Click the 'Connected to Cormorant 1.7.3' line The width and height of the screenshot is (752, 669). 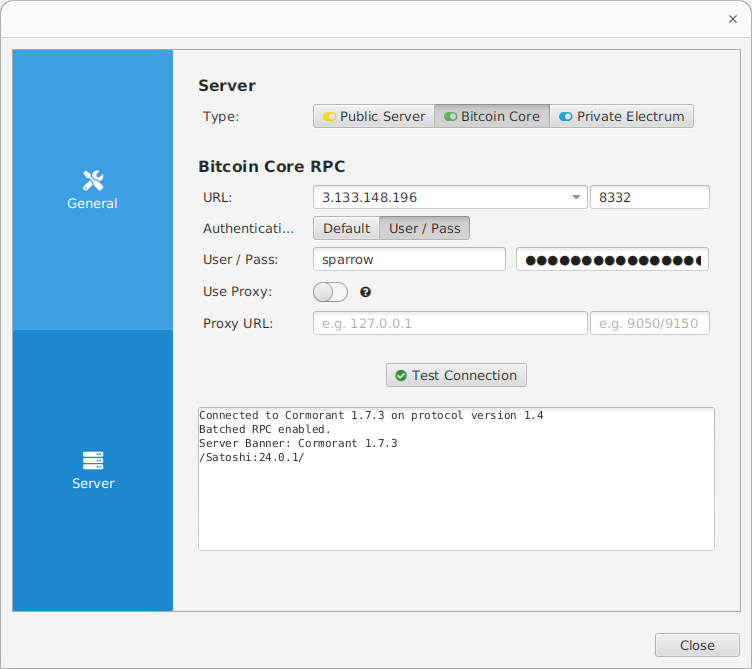[x=371, y=415]
